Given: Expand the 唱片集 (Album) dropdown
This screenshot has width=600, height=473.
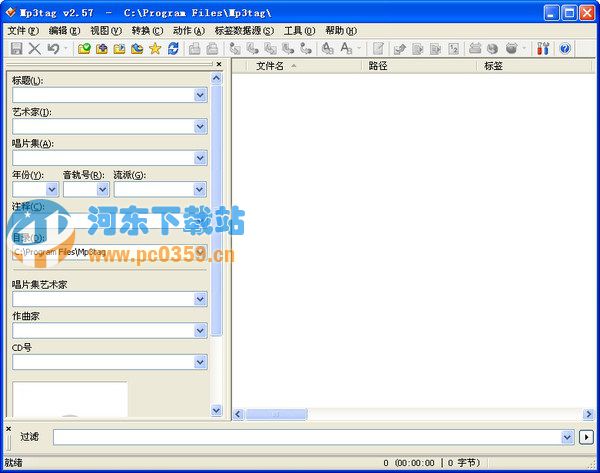Looking at the screenshot, I should [x=201, y=158].
